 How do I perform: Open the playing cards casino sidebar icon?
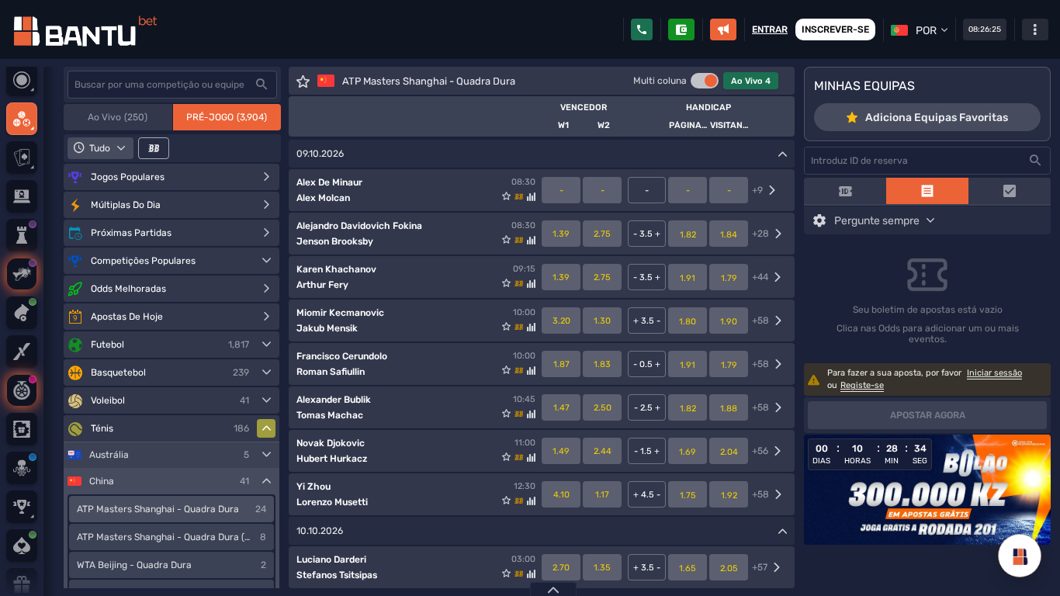pyautogui.click(x=22, y=157)
